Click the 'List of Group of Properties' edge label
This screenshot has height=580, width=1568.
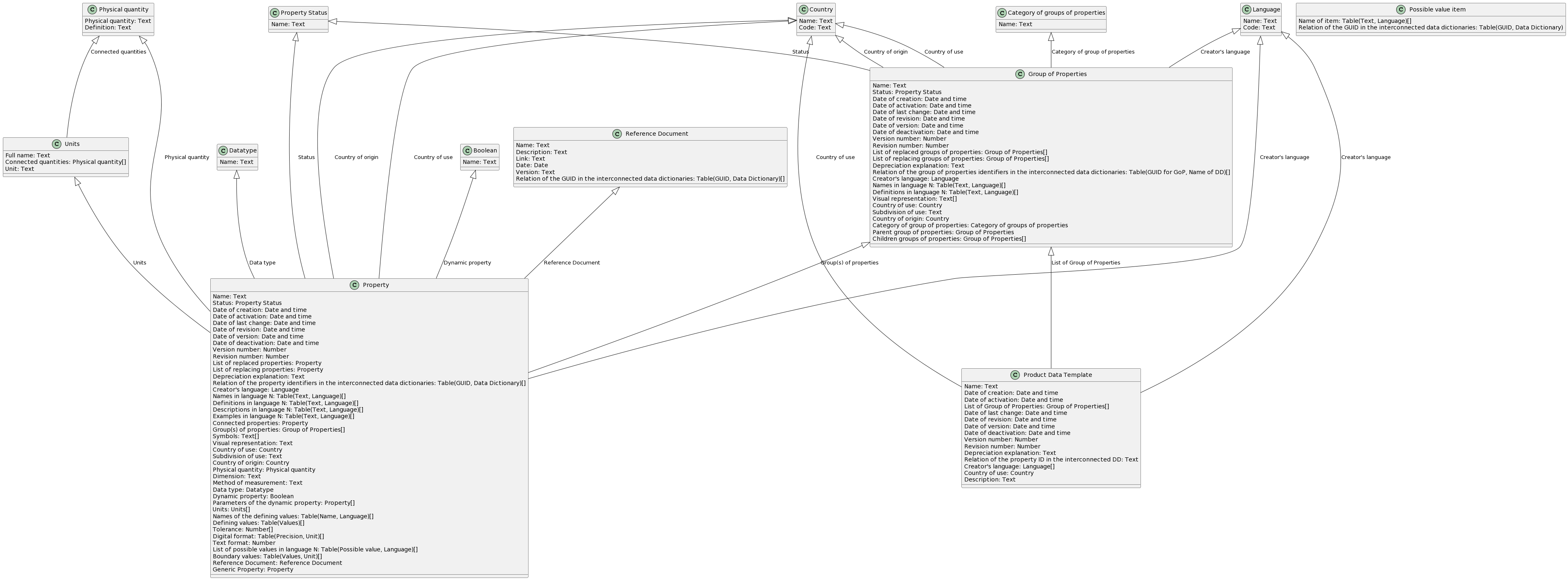click(x=1085, y=263)
